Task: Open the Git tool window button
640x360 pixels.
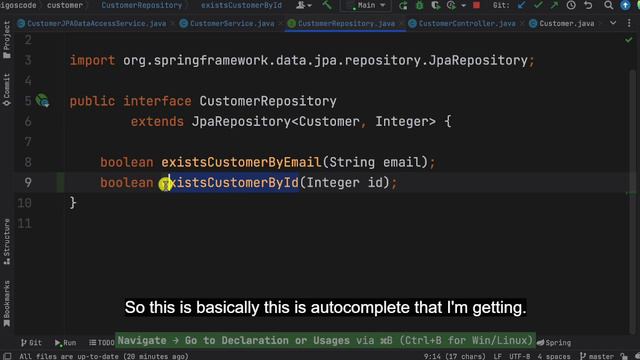Action: pyautogui.click(x=31, y=342)
